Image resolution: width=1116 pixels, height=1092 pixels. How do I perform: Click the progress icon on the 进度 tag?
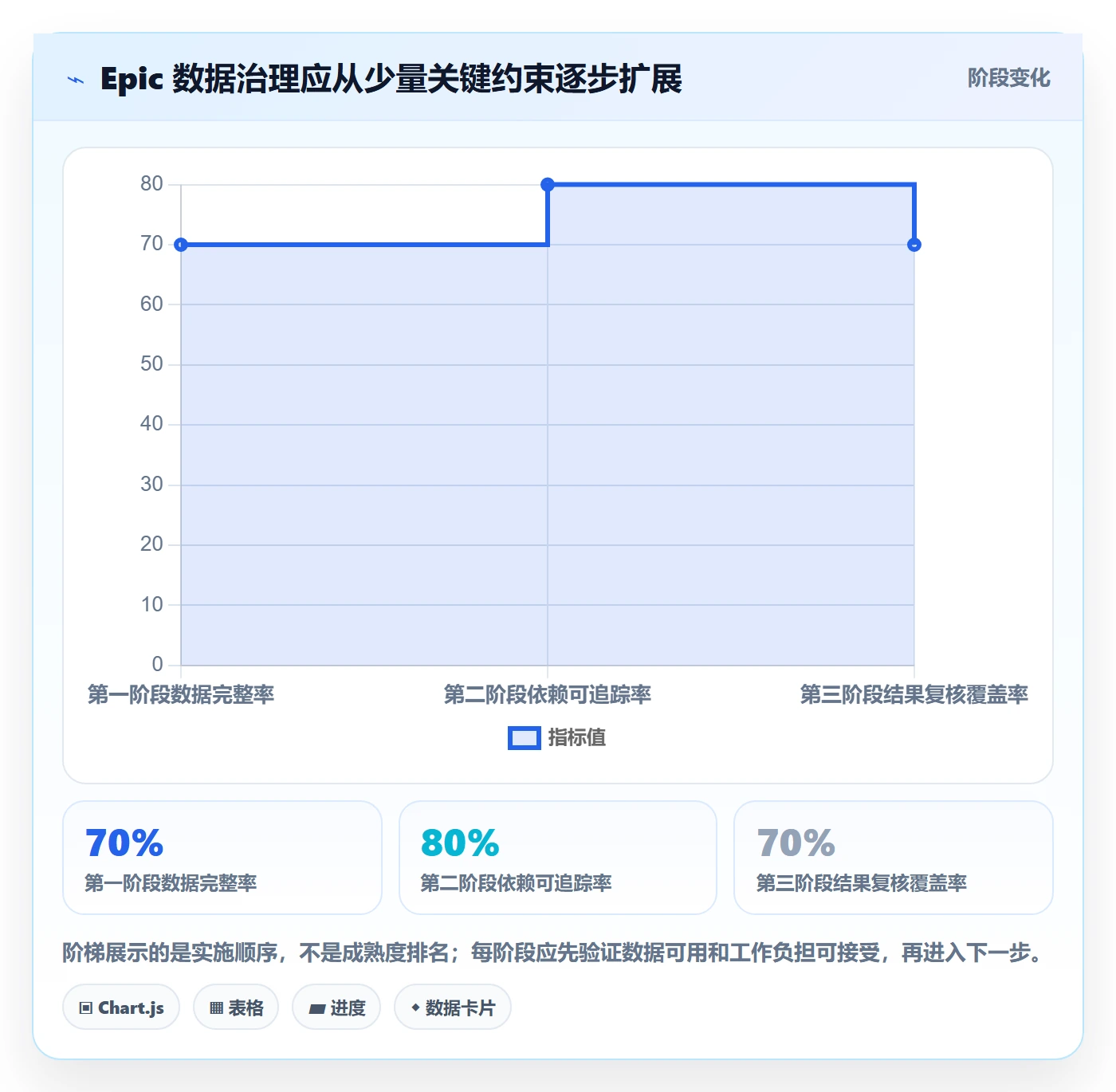tap(316, 1008)
